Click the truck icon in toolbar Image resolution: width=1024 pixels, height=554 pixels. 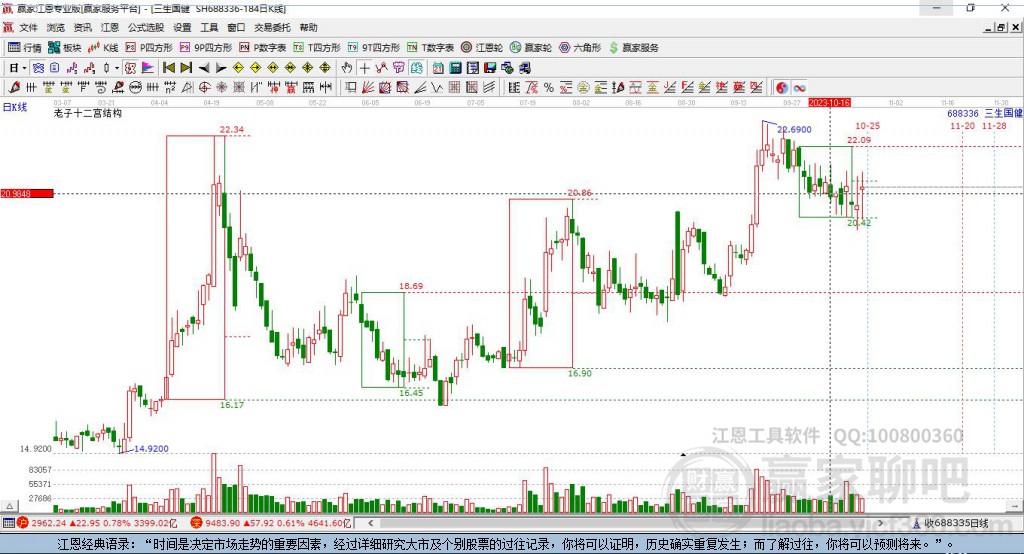pyautogui.click(x=524, y=68)
